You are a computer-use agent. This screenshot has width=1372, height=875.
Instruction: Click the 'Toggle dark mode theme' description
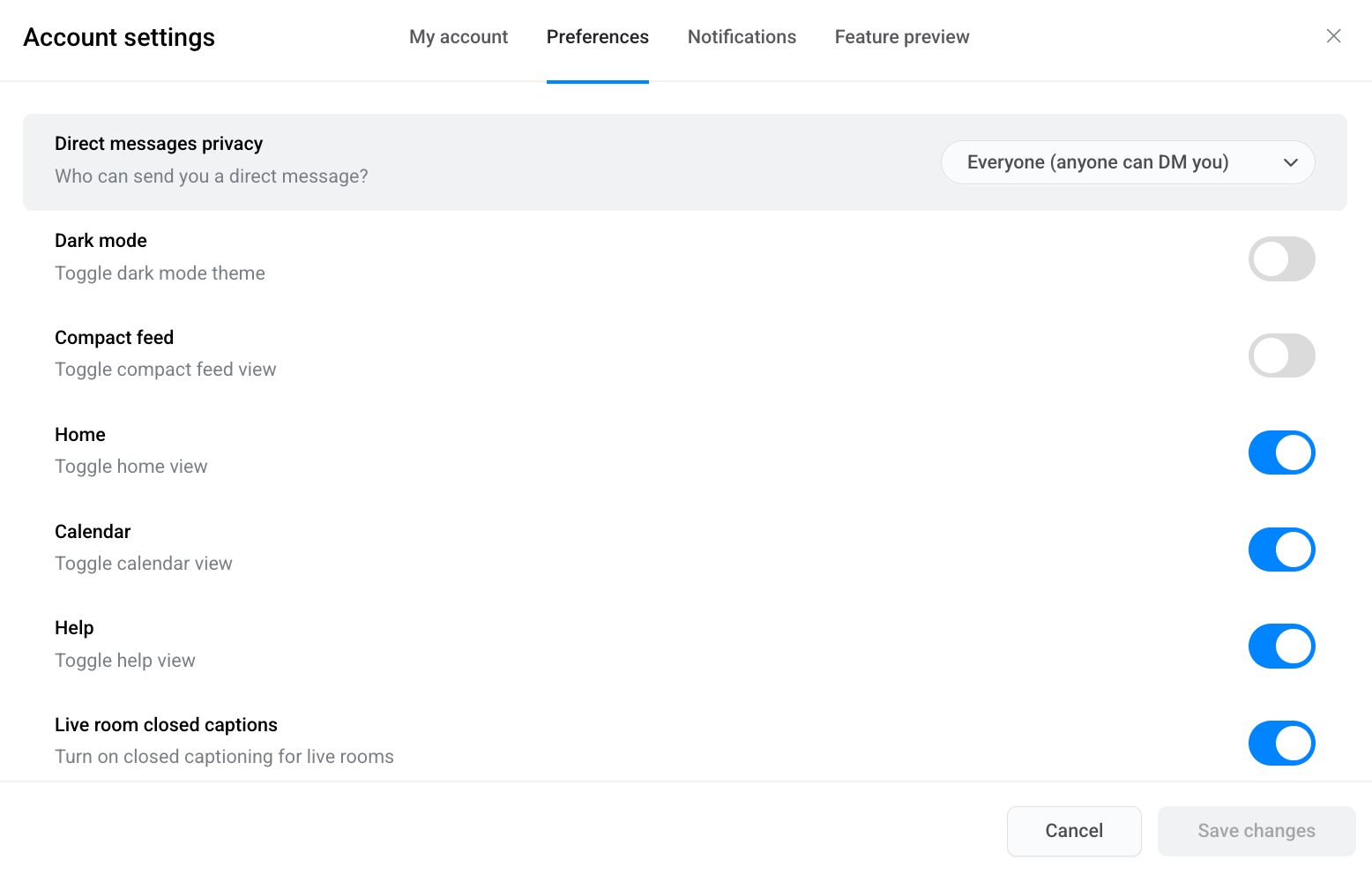point(160,273)
